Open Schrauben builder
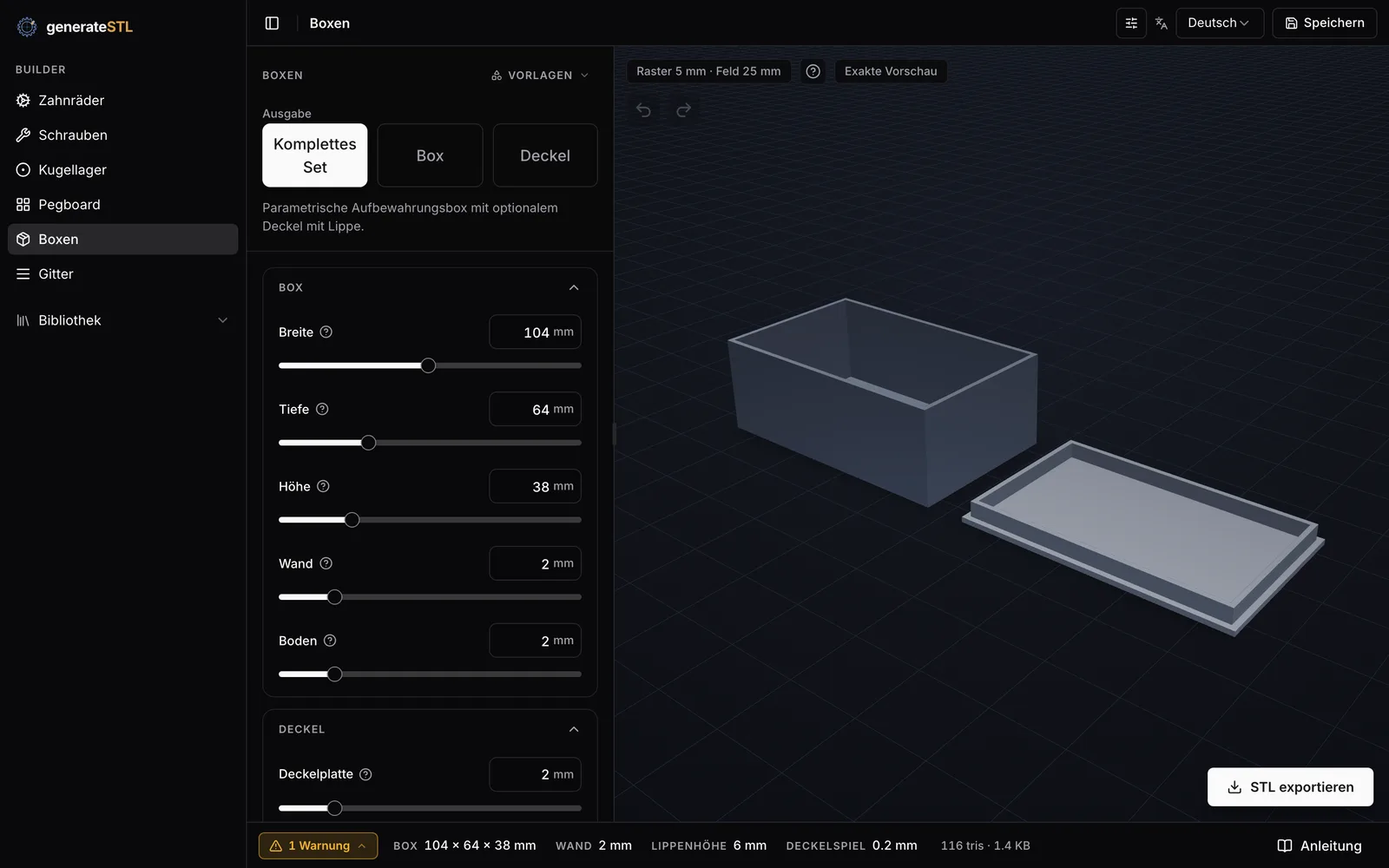Viewport: 1389px width, 868px height. [x=122, y=135]
